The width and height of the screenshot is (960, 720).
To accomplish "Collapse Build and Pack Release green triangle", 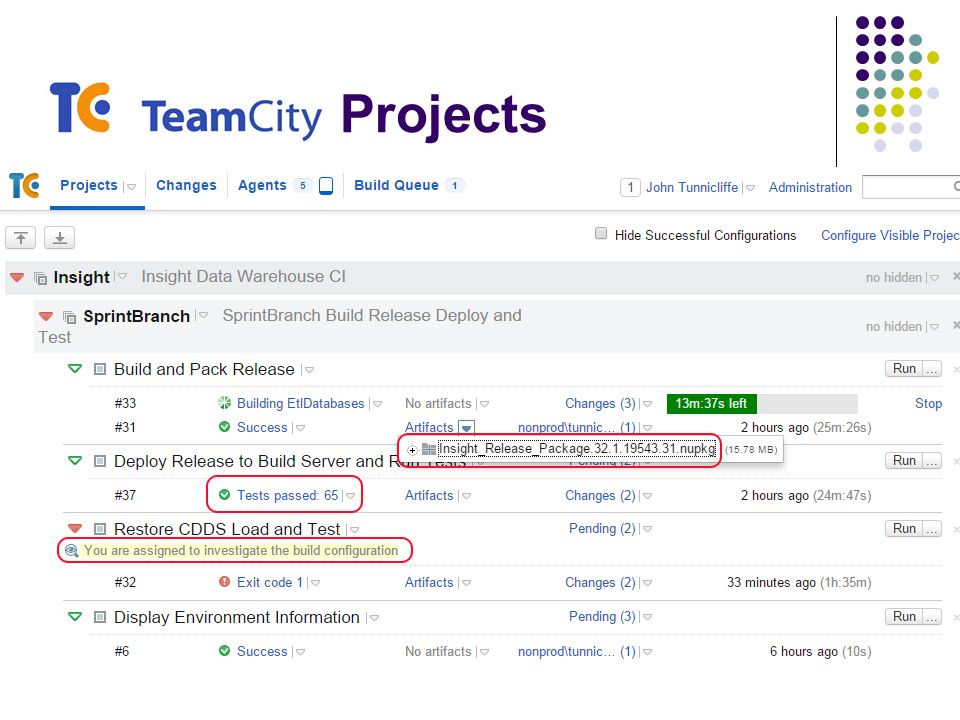I will 75,369.
